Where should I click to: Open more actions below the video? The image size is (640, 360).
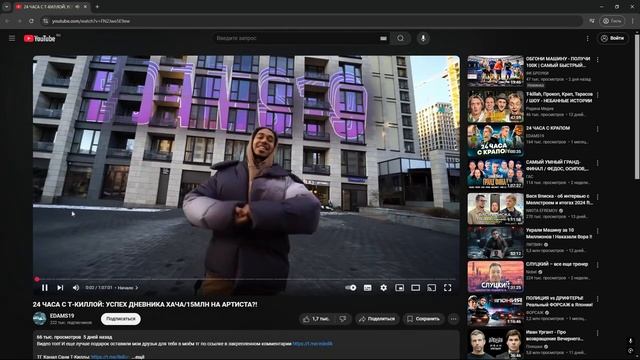[453, 319]
